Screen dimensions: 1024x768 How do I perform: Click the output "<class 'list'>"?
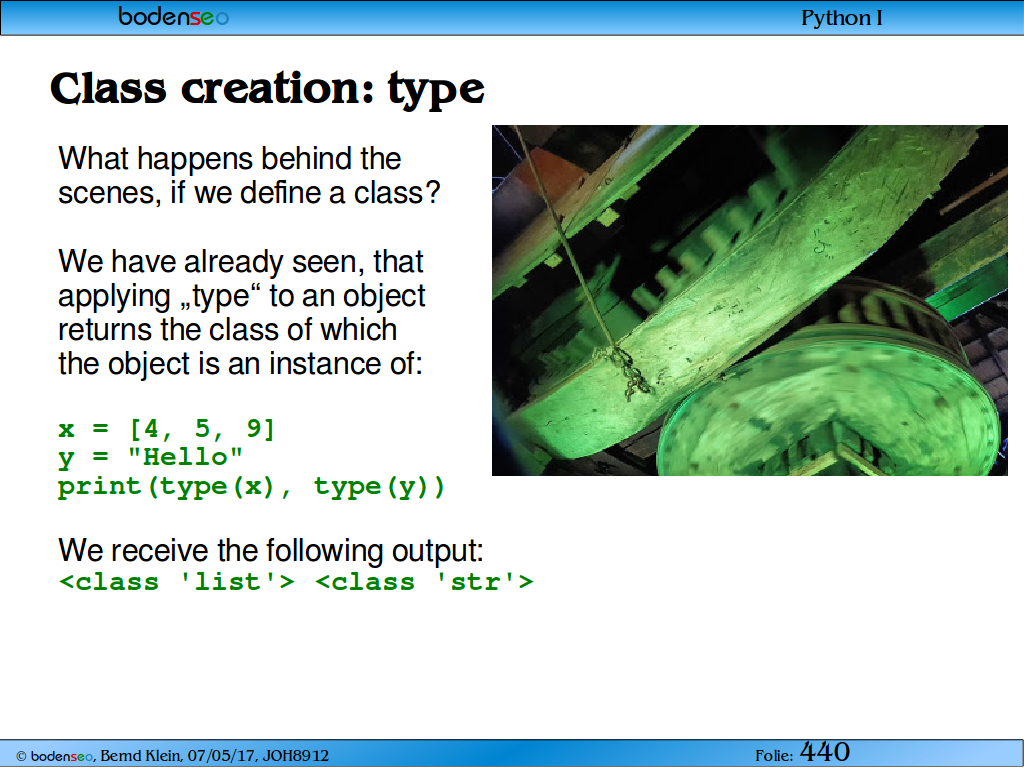click(177, 581)
